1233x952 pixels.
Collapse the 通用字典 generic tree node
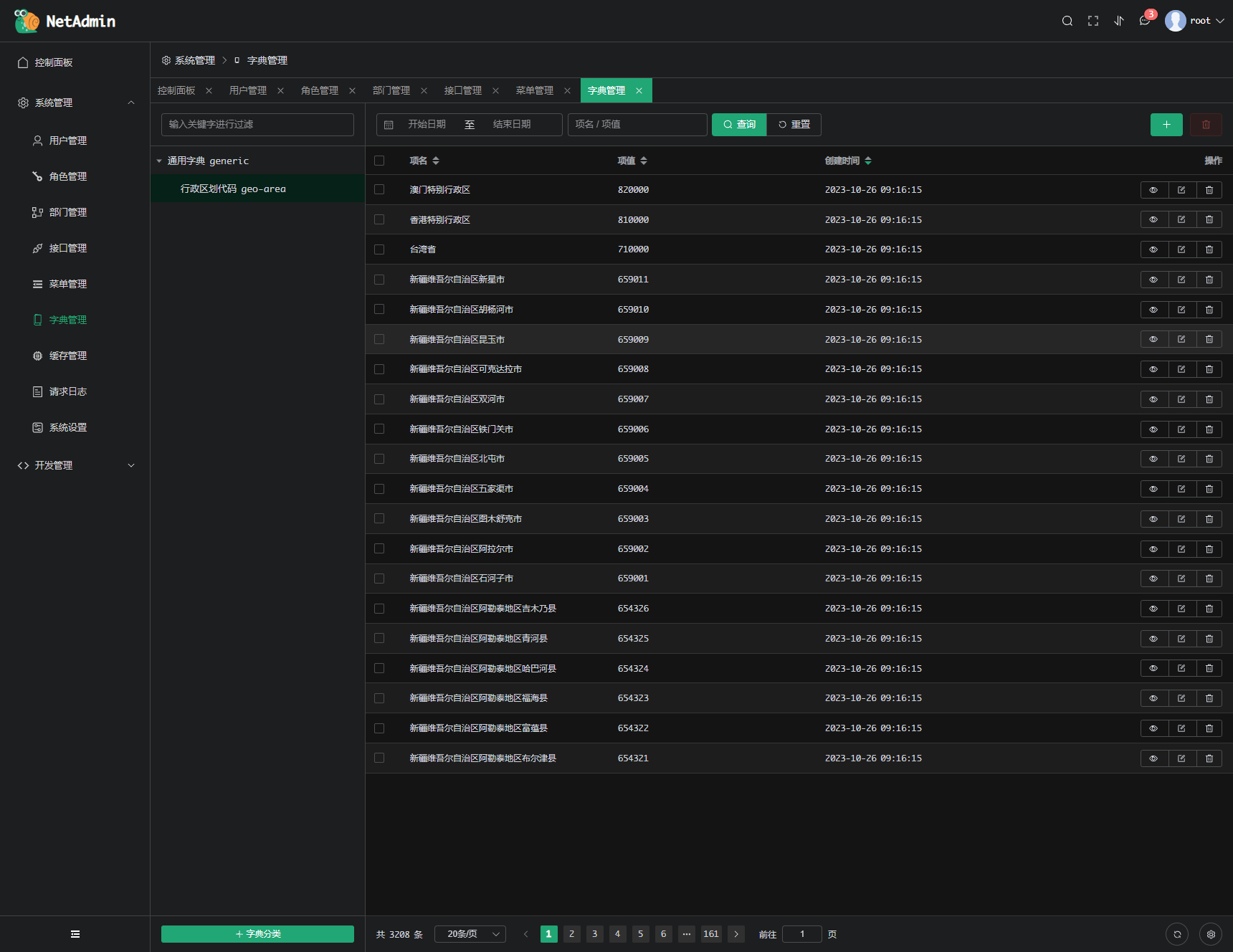[x=159, y=161]
